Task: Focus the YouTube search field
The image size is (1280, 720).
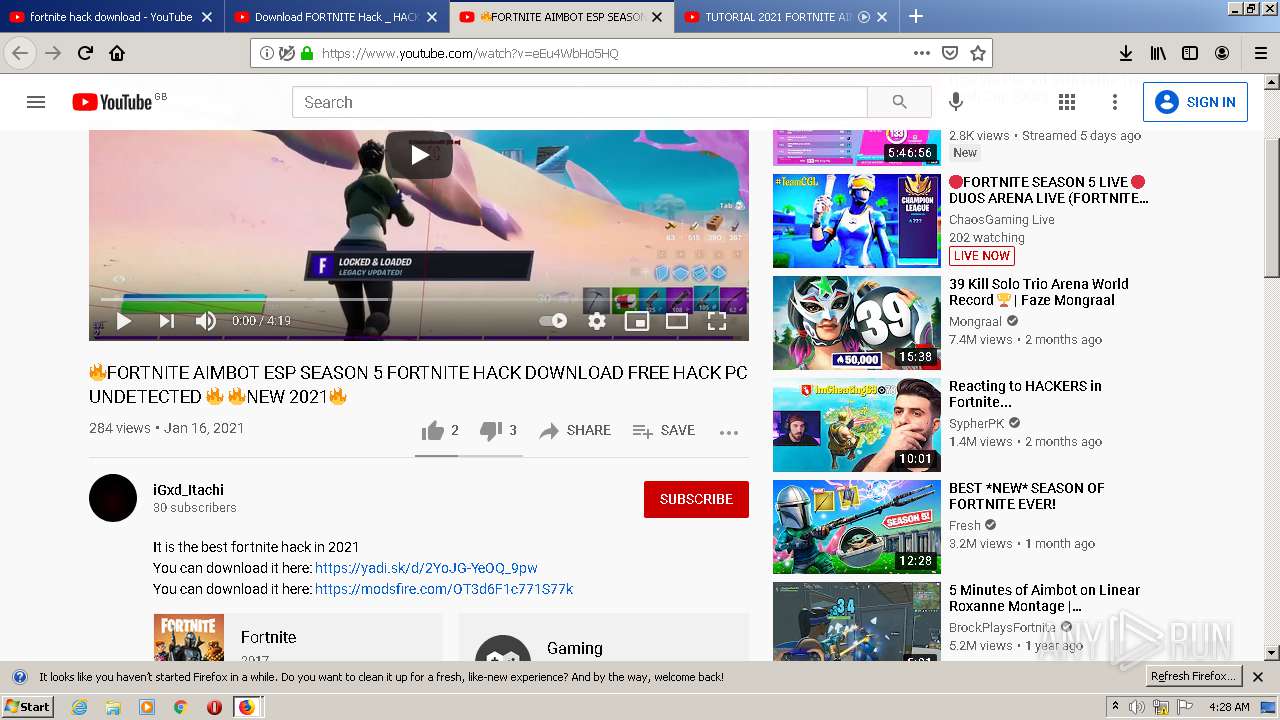Action: (x=580, y=102)
